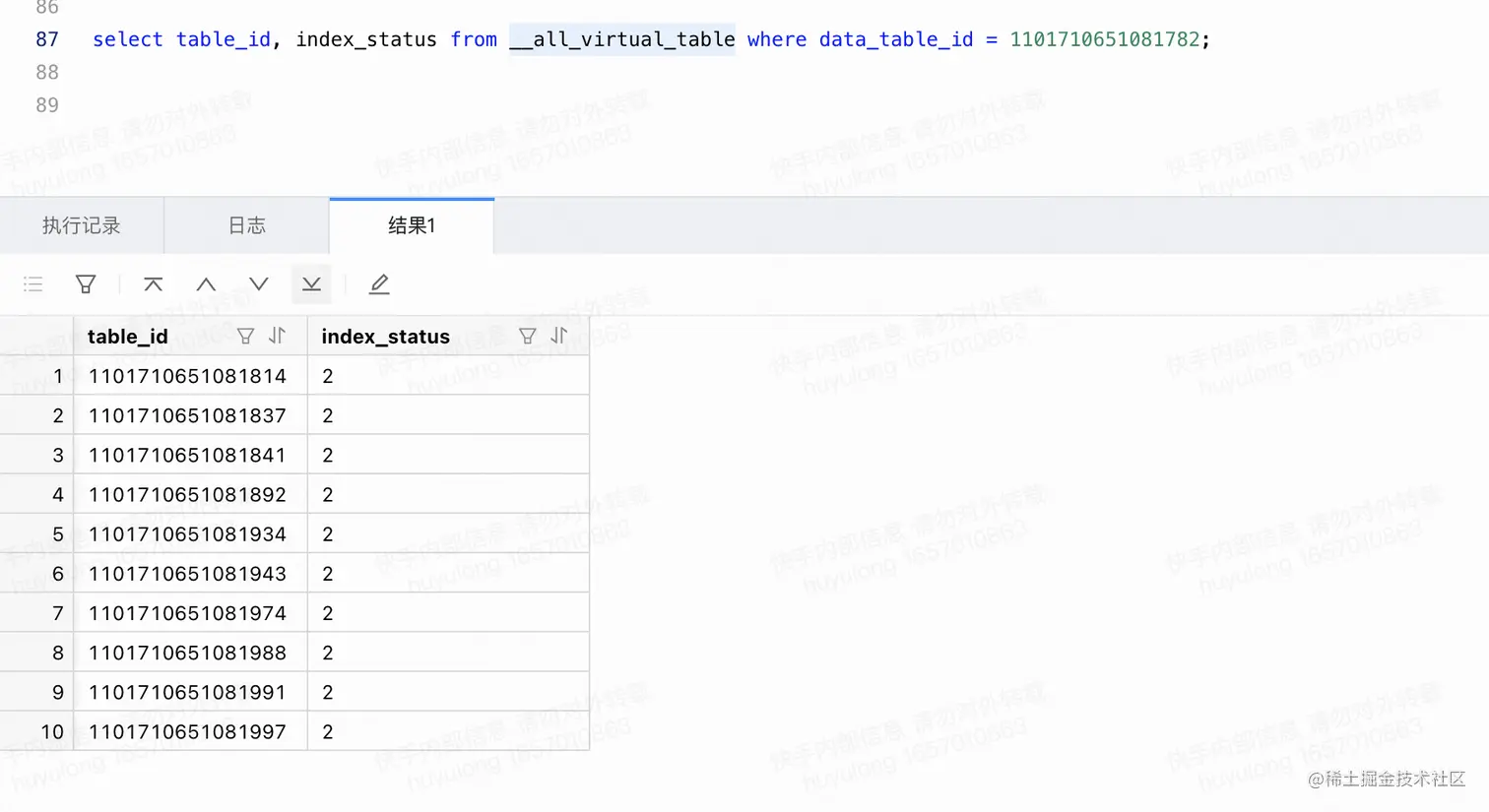Select cell 1101710651081841
Screen dimensions: 1489x812
click(x=190, y=455)
